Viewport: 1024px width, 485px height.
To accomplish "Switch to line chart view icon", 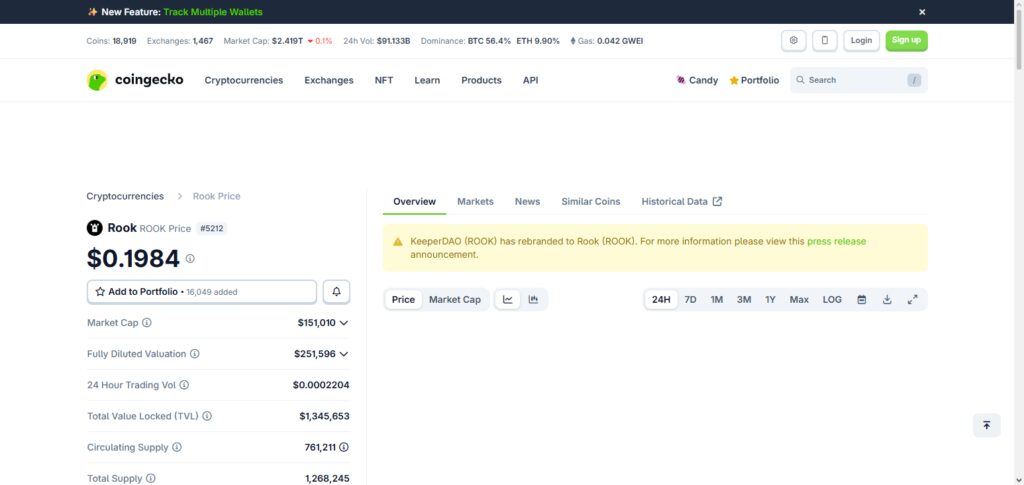I will [x=507, y=300].
